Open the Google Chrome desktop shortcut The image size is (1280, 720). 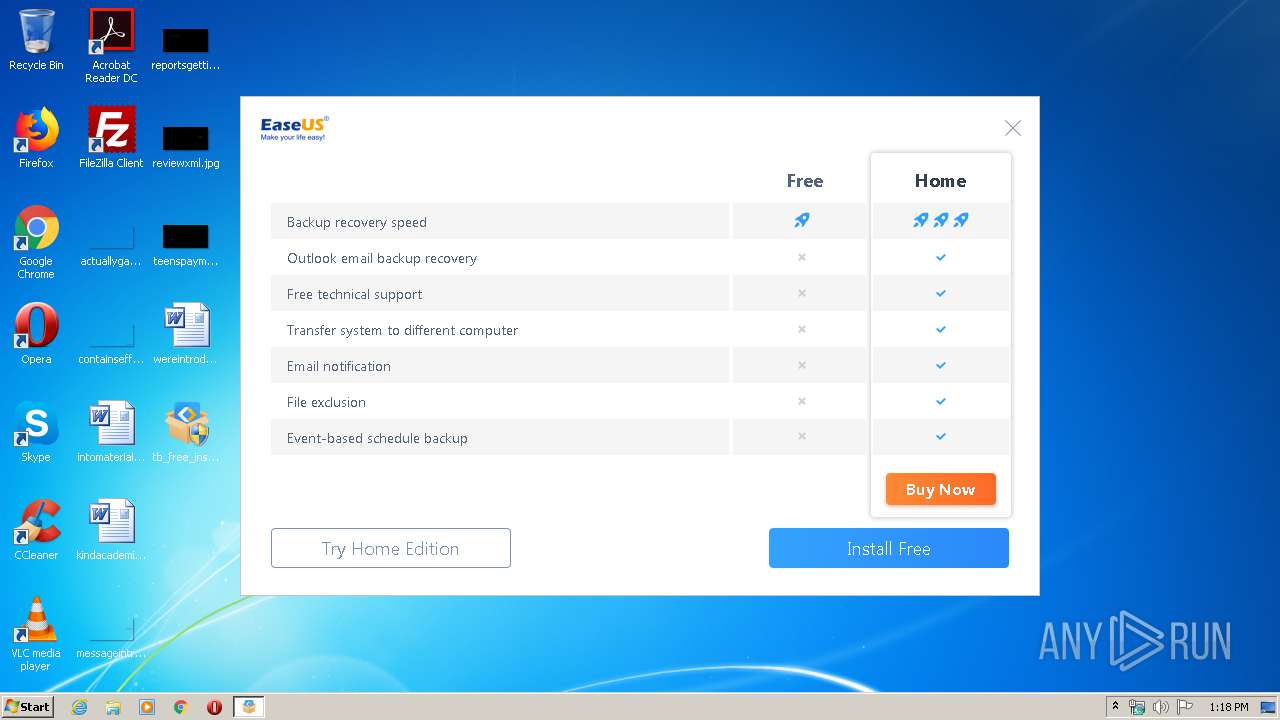36,241
